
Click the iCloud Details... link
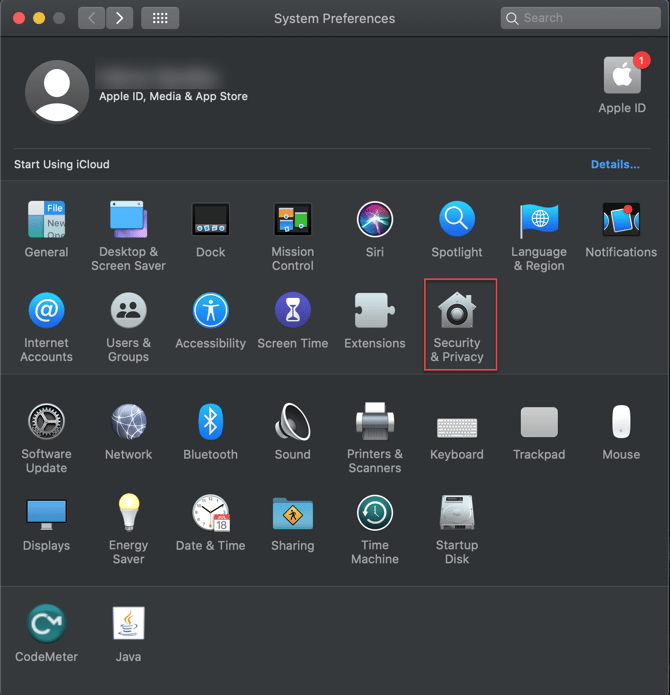click(615, 164)
